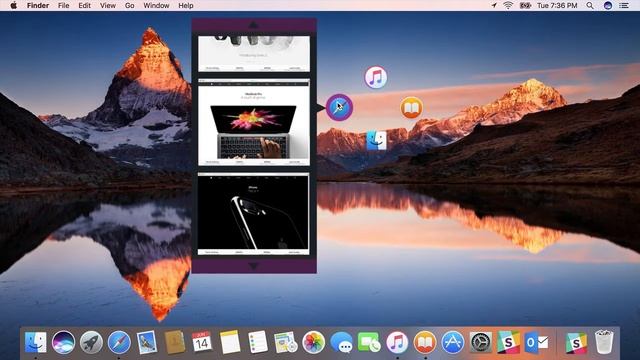The image size is (640, 360).
Task: Open Contacts book in the Dock
Action: click(x=175, y=342)
